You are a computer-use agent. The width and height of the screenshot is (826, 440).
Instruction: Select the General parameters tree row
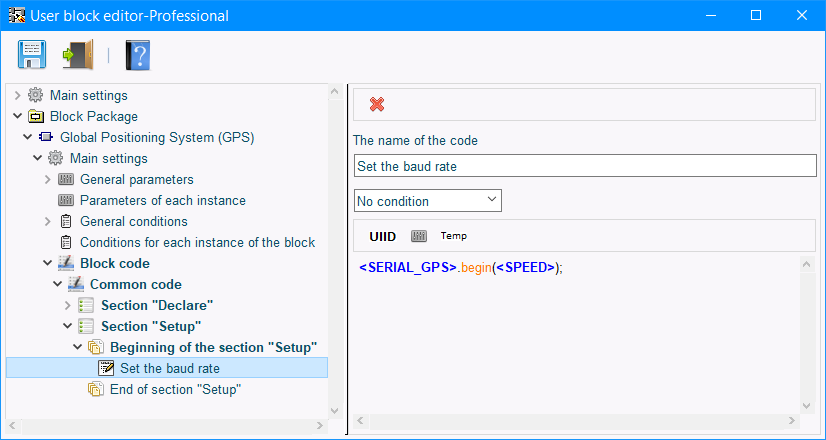coord(137,180)
